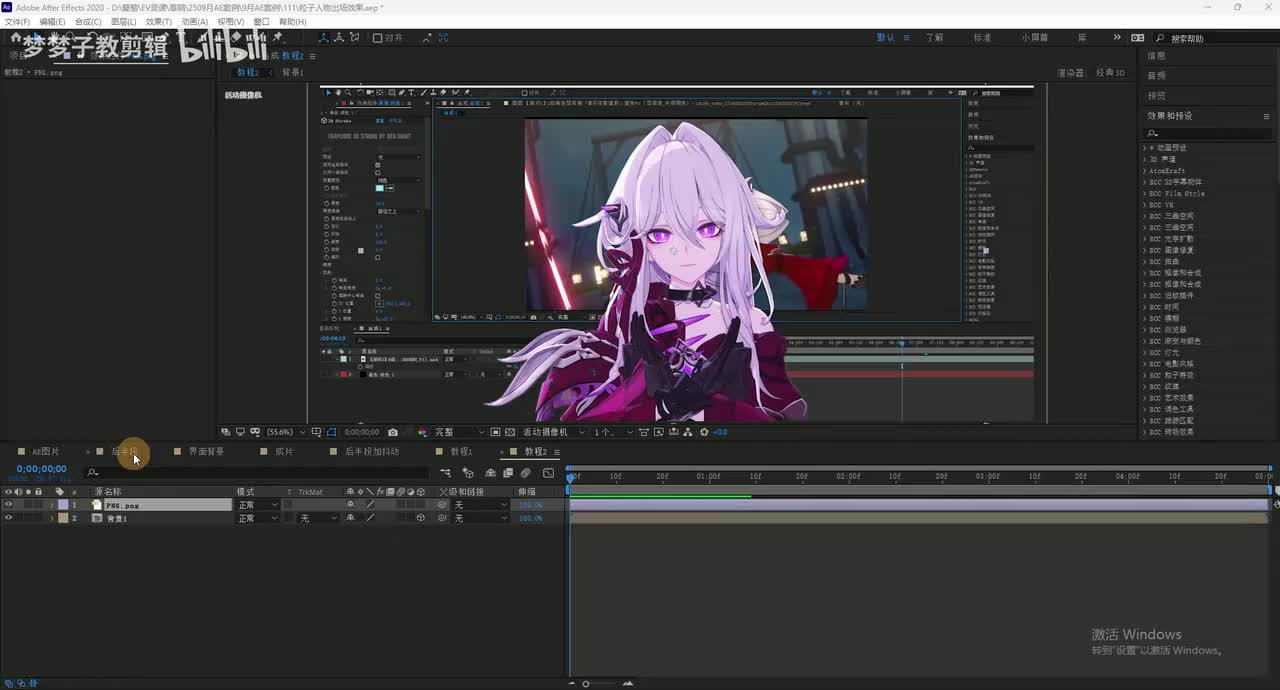This screenshot has height=690, width=1280.
Task: Open the 效果(T) menu
Action: (159, 21)
